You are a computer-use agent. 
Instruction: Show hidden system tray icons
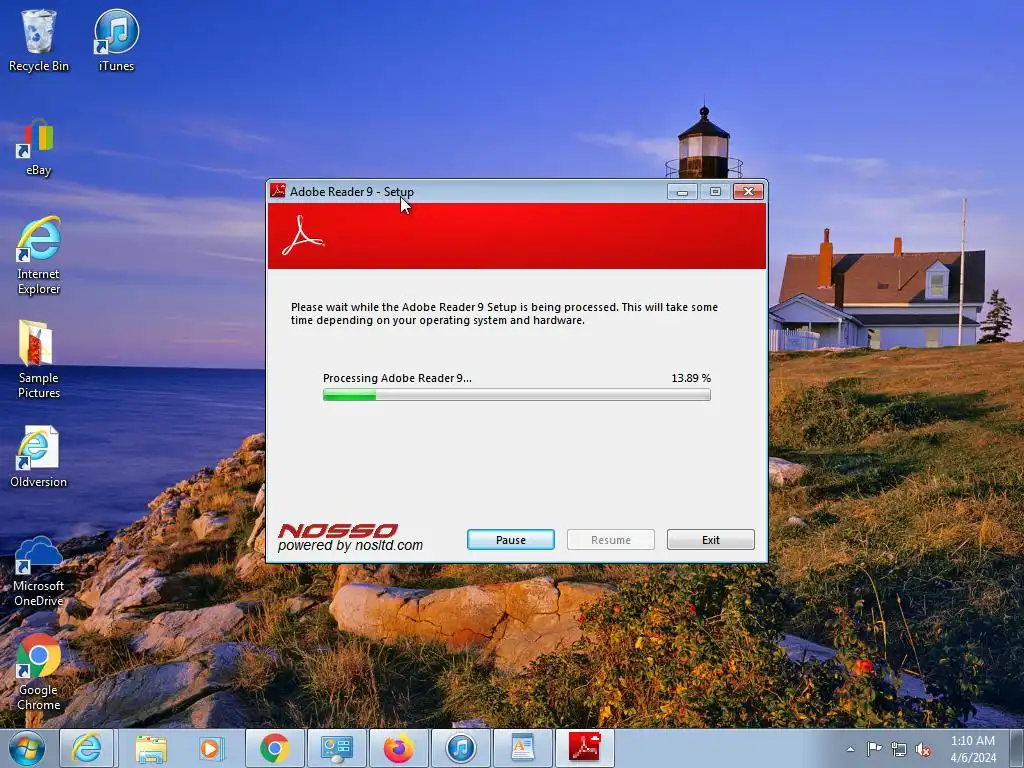(x=850, y=749)
